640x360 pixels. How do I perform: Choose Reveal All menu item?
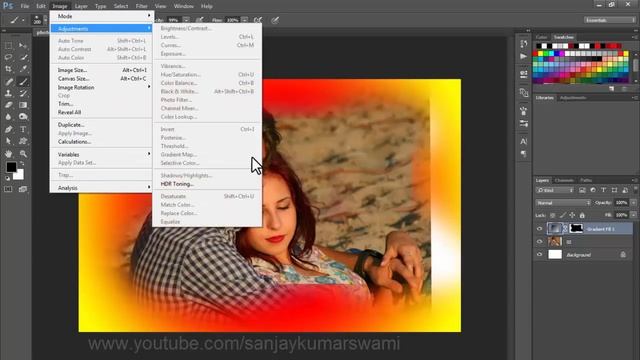pyautogui.click(x=101, y=112)
